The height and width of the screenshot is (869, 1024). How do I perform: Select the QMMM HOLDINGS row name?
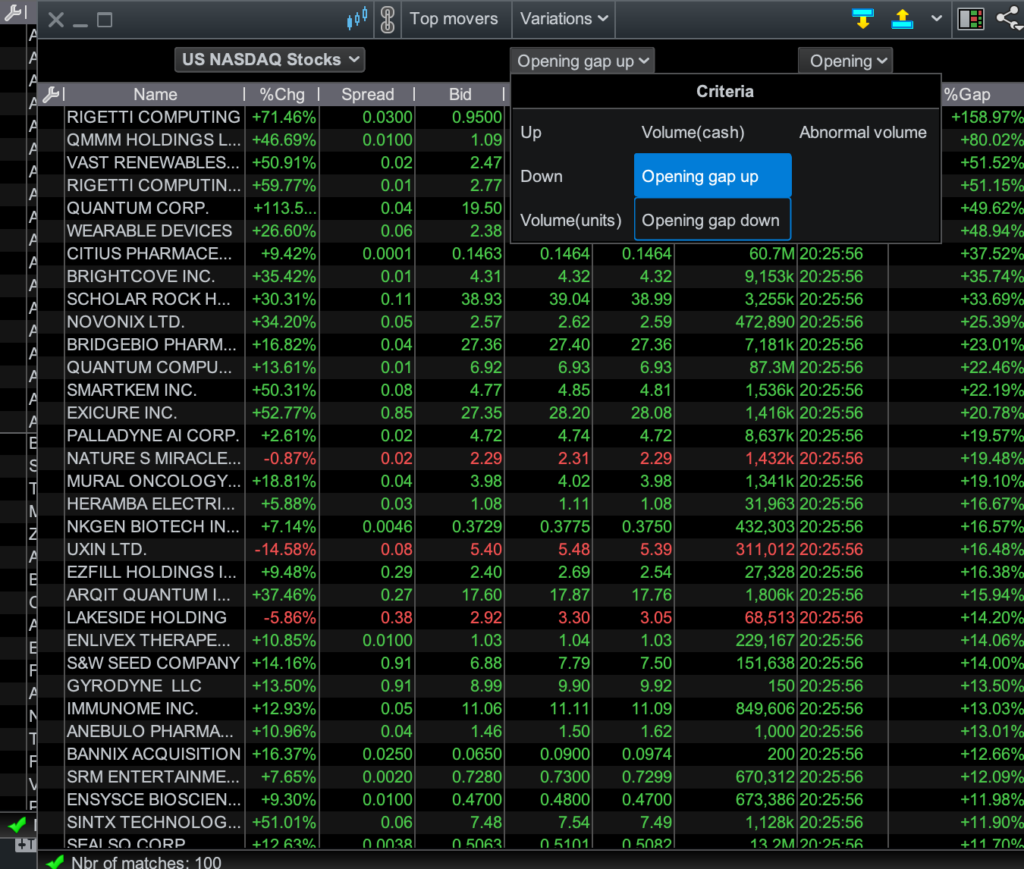point(153,140)
